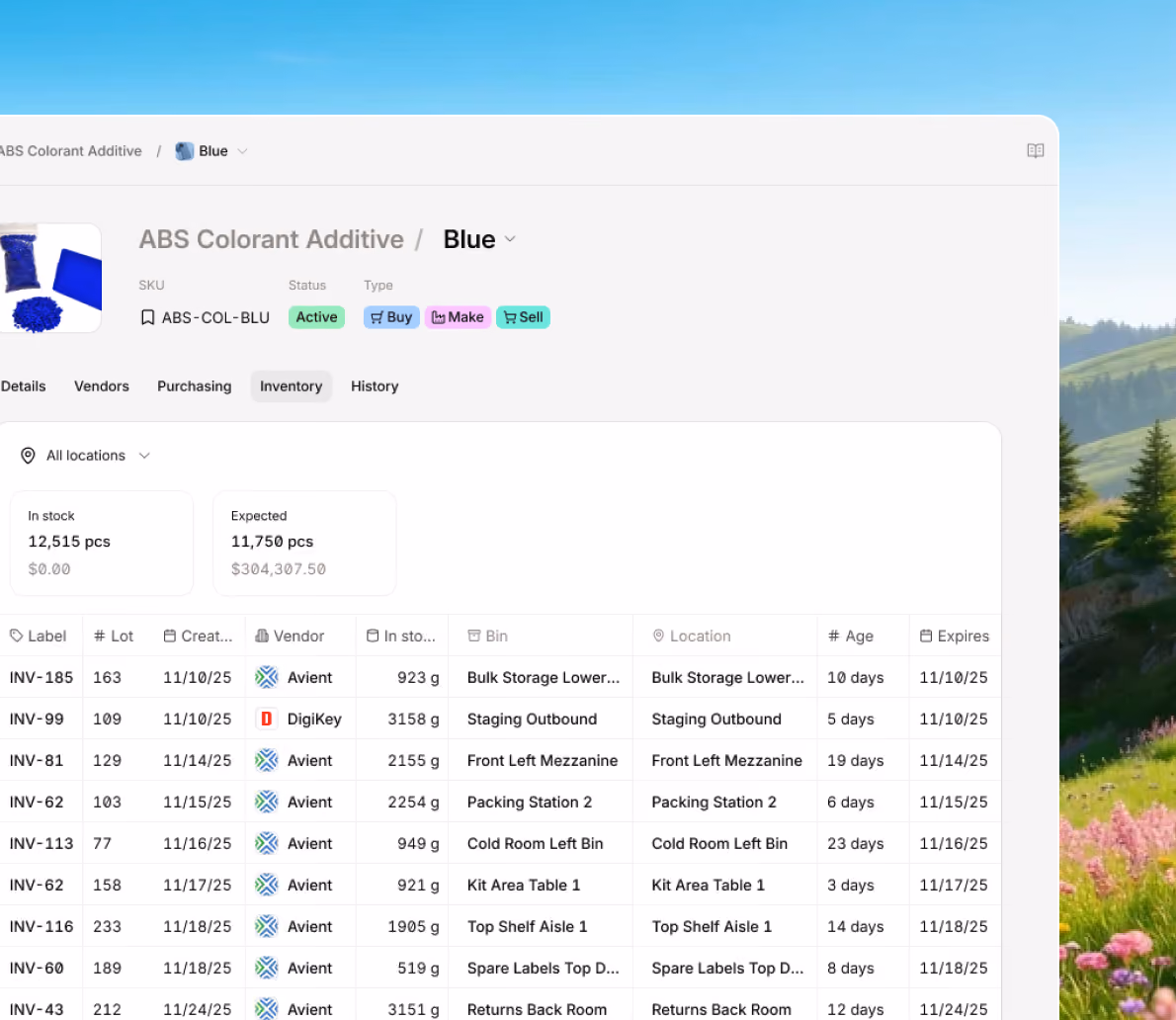Screen dimensions: 1176x1020
Task: Expand the Blue breadcrumb chevron
Action: (x=242, y=151)
